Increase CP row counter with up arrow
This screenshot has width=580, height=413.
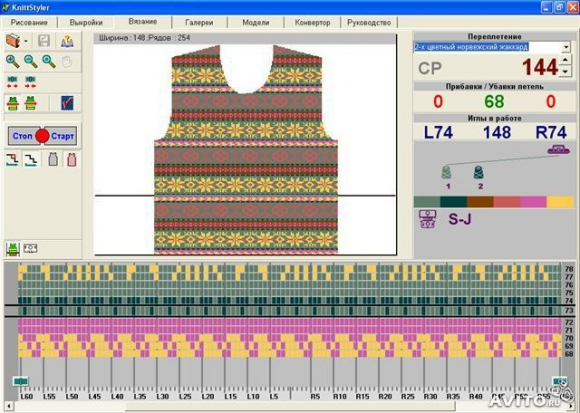point(565,60)
